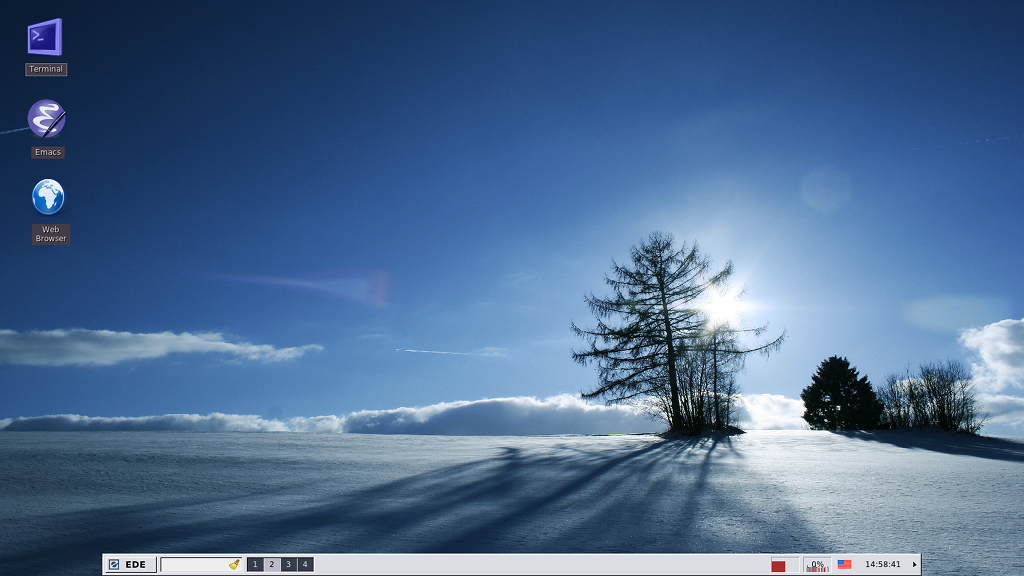
Task: Switch to workspace 3
Action: [x=288, y=564]
